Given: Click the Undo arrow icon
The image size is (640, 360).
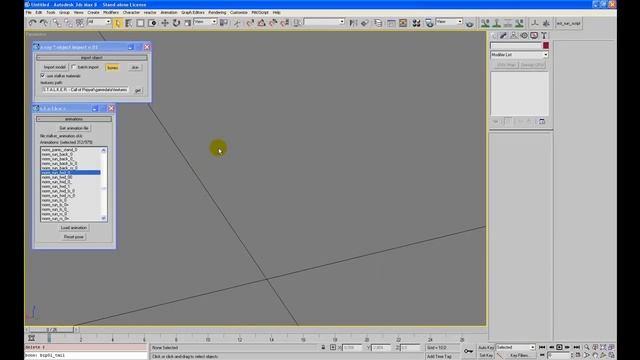Looking at the screenshot, I should point(33,23).
